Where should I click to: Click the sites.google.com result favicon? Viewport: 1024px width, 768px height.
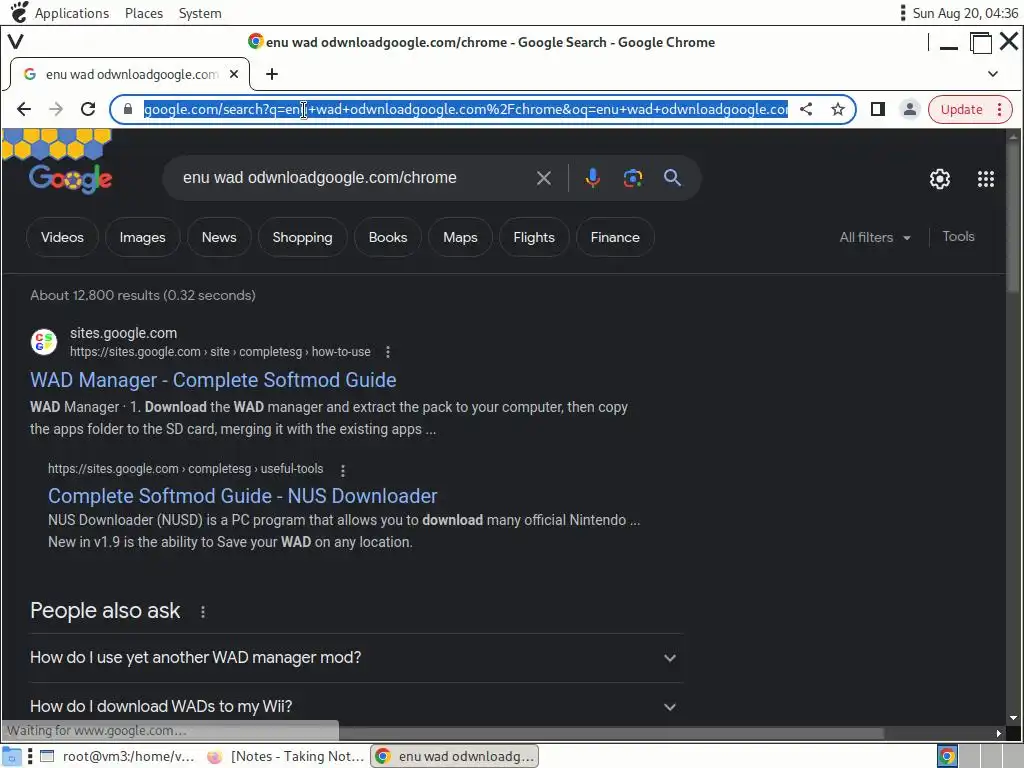coord(44,342)
